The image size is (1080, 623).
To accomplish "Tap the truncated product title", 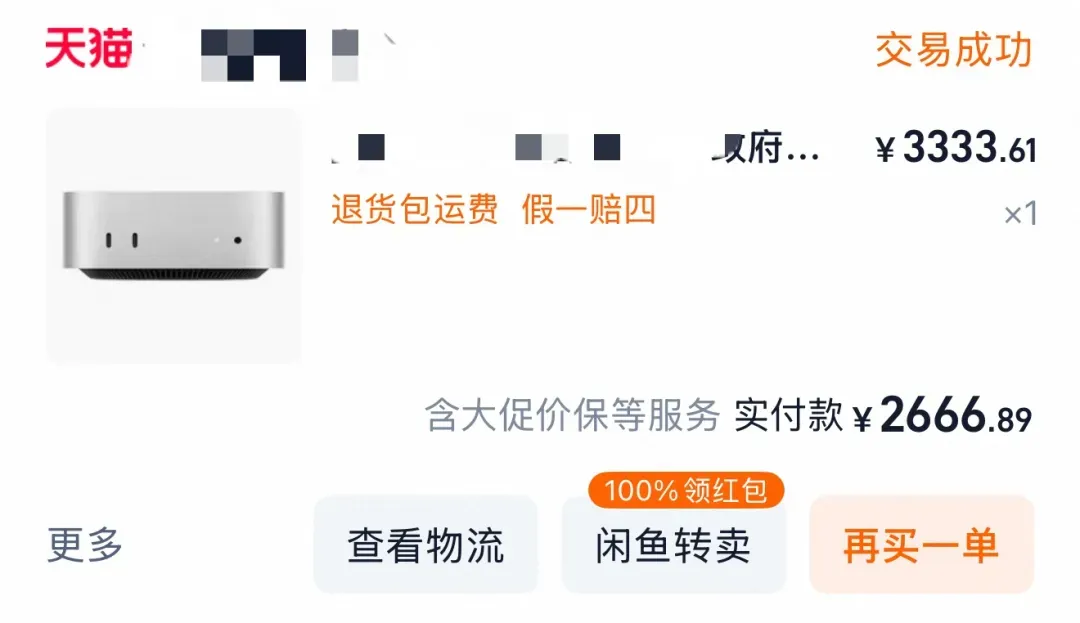I will [575, 147].
